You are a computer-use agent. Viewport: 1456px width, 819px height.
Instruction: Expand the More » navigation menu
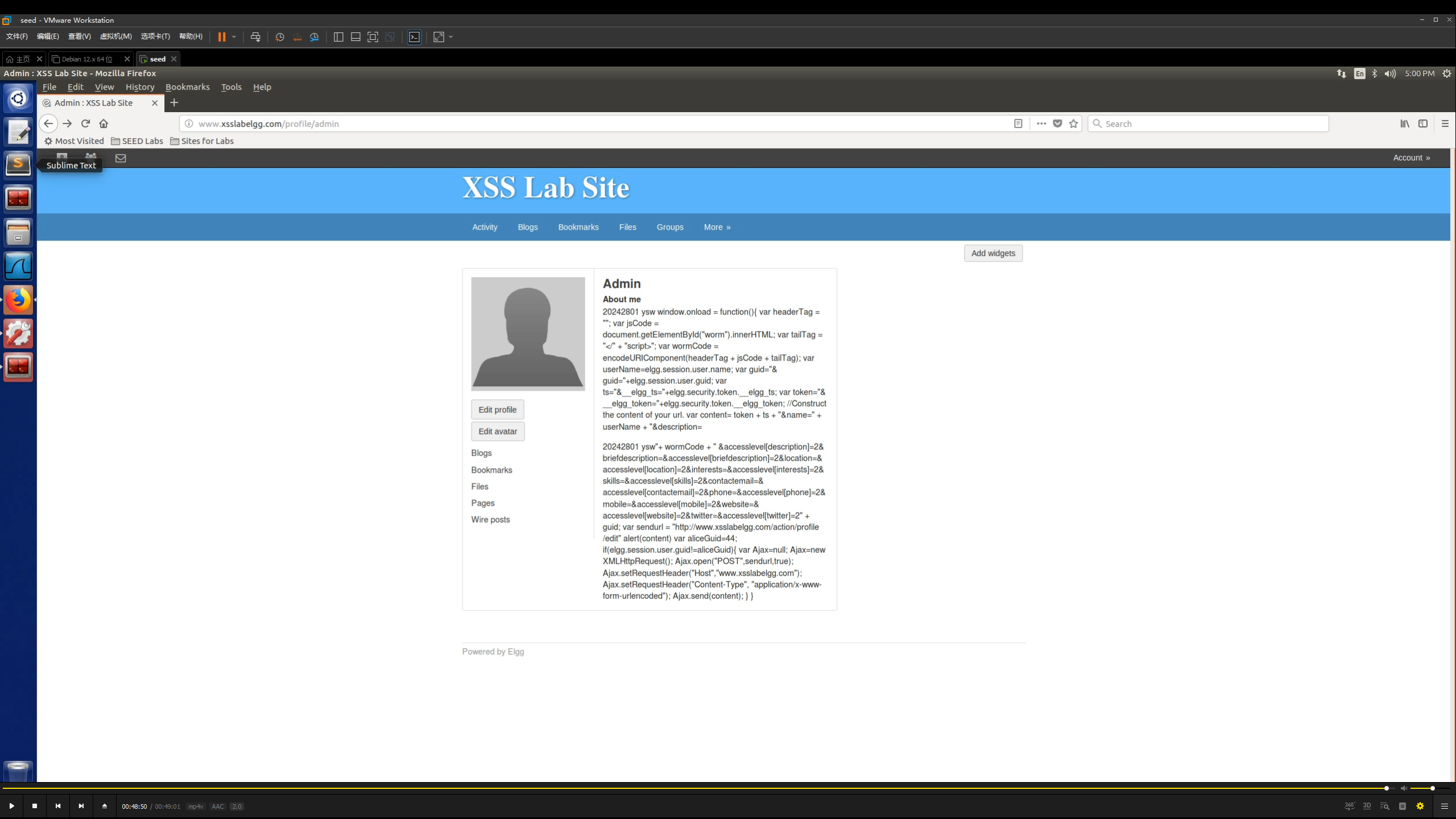tap(717, 227)
